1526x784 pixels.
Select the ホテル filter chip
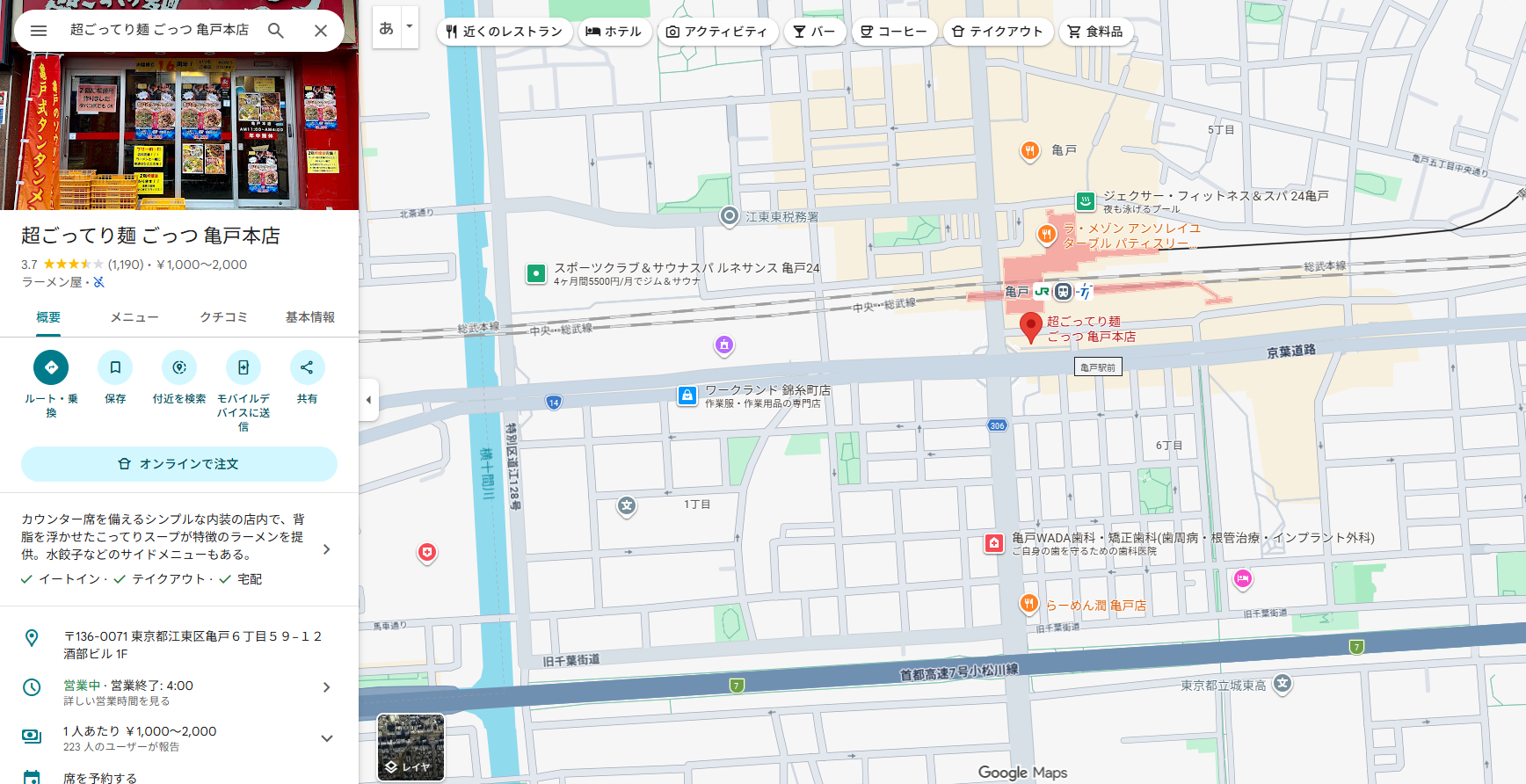(614, 32)
